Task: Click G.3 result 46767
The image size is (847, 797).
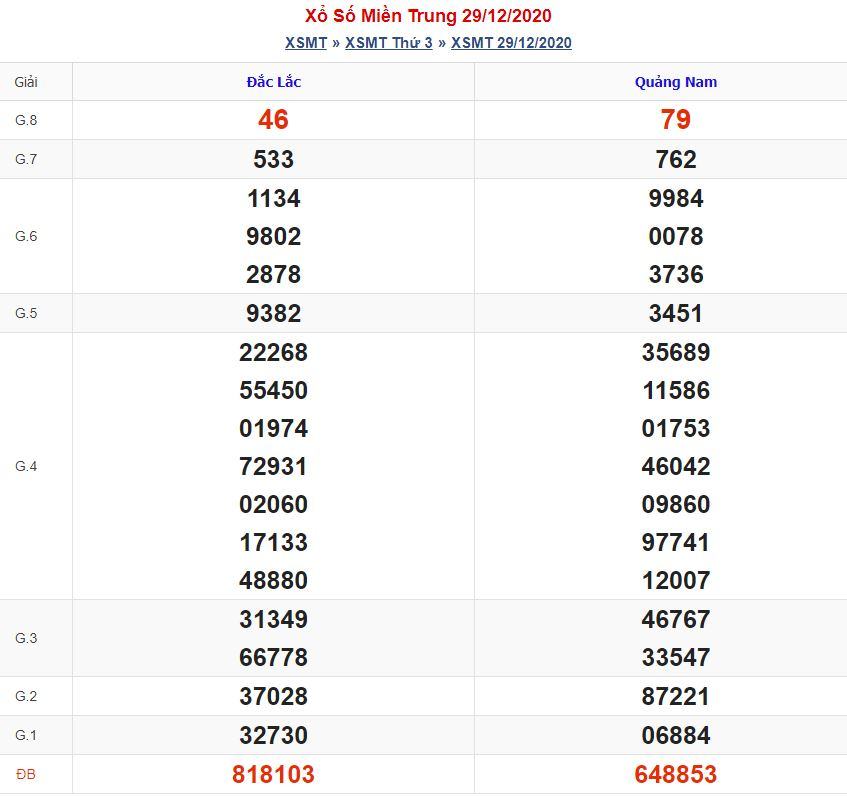Action: (x=676, y=619)
